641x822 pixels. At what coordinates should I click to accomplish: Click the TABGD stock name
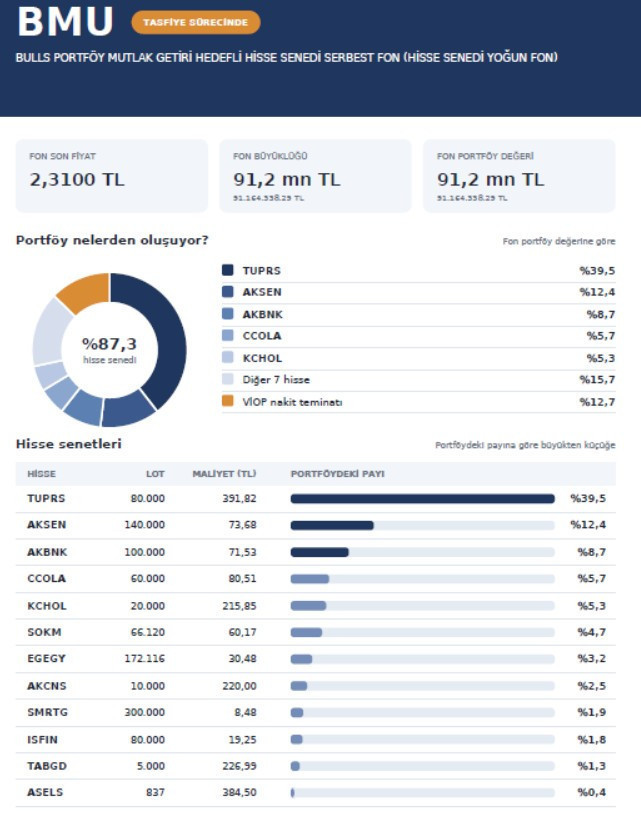[47, 766]
